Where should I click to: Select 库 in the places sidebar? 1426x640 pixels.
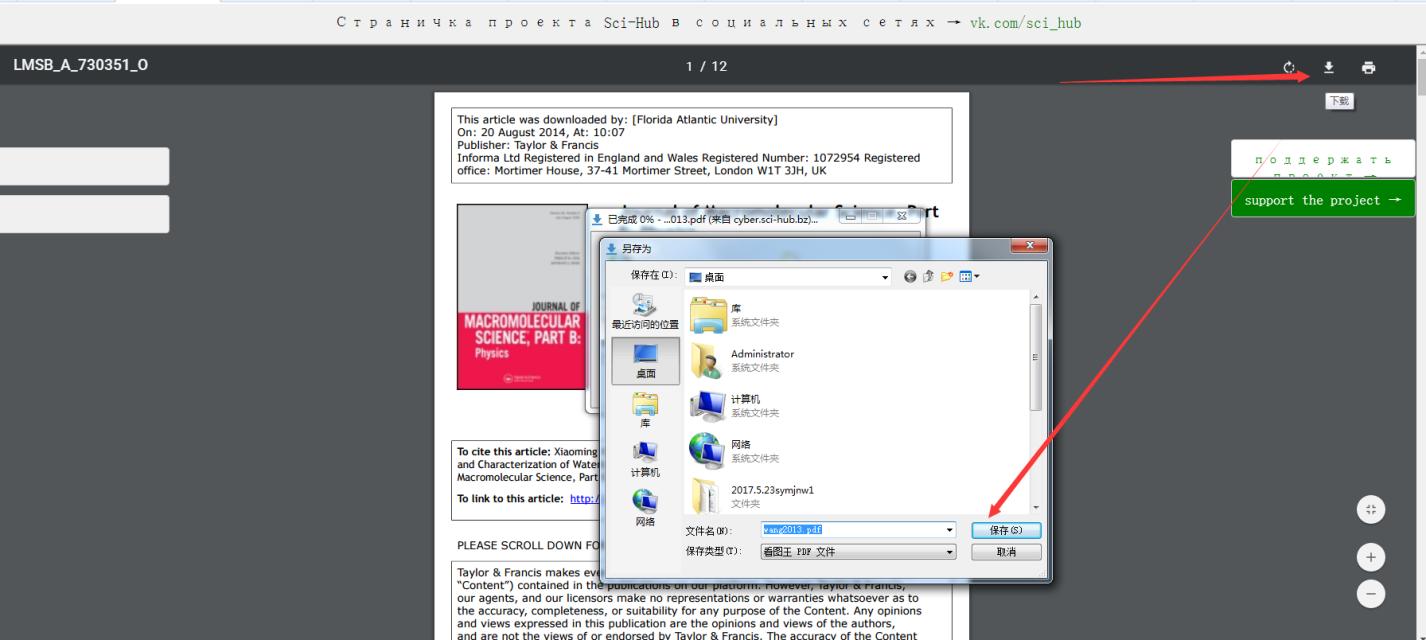[x=645, y=409]
